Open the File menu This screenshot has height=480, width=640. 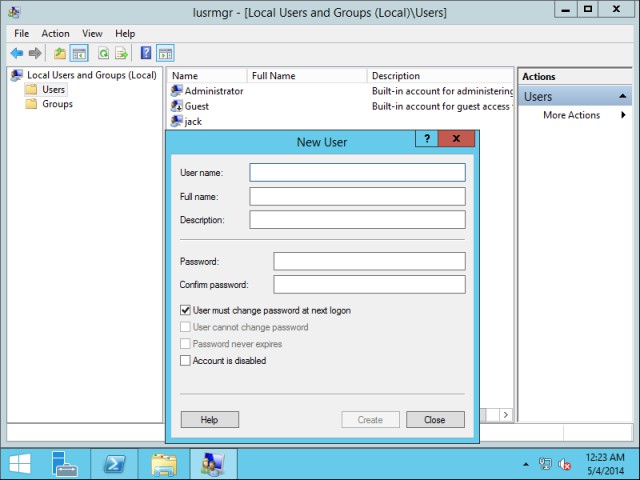pyautogui.click(x=22, y=33)
